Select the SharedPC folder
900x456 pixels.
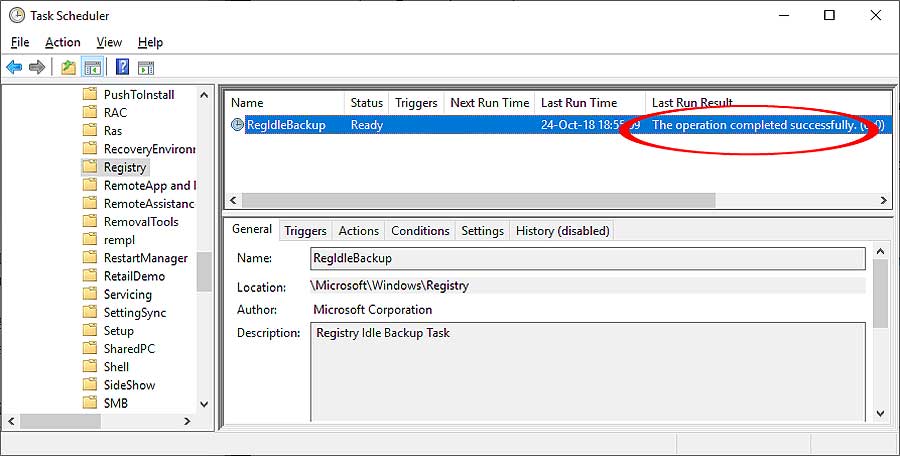(129, 349)
